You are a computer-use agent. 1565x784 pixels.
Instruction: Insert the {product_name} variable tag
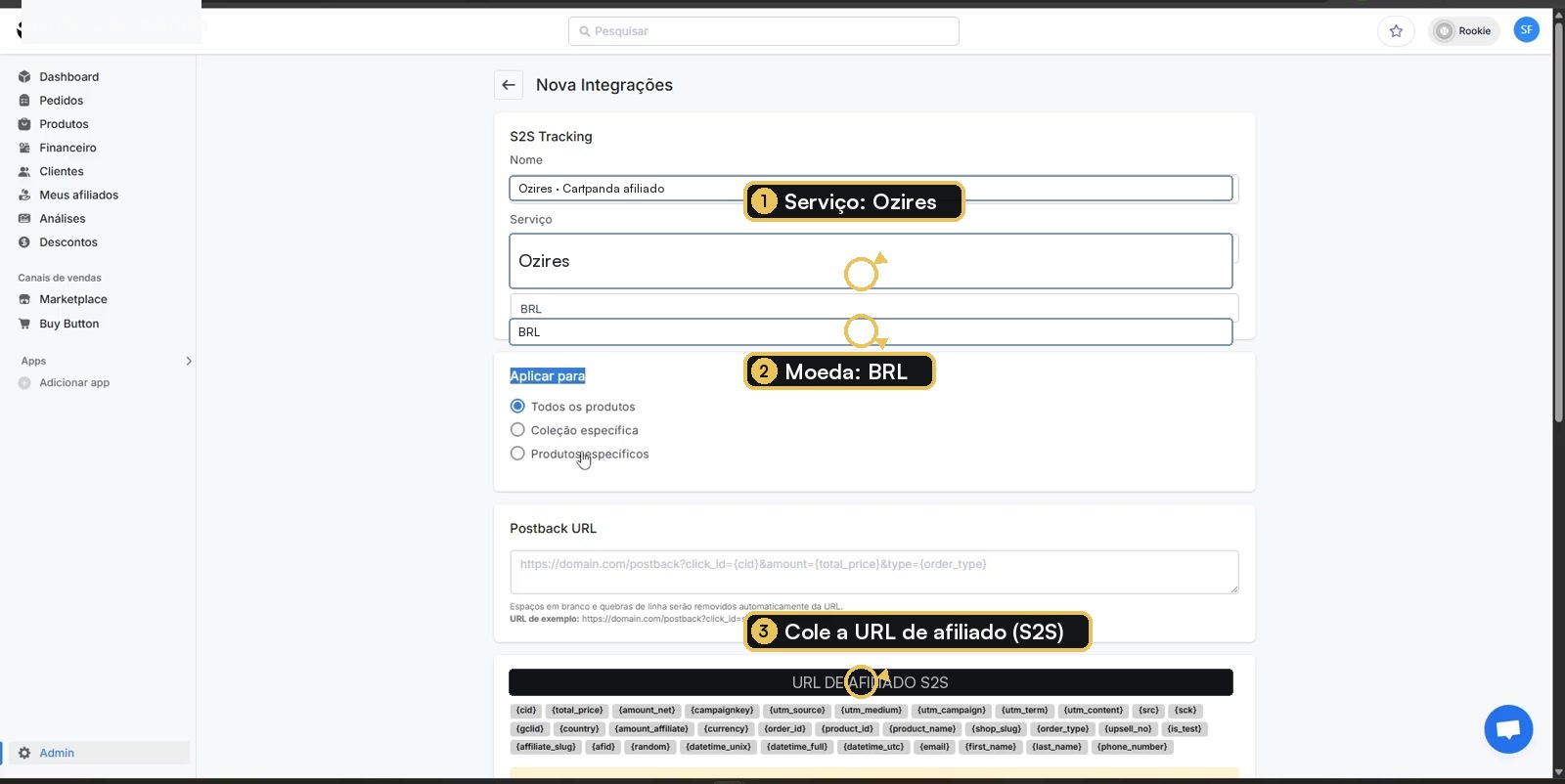click(922, 729)
